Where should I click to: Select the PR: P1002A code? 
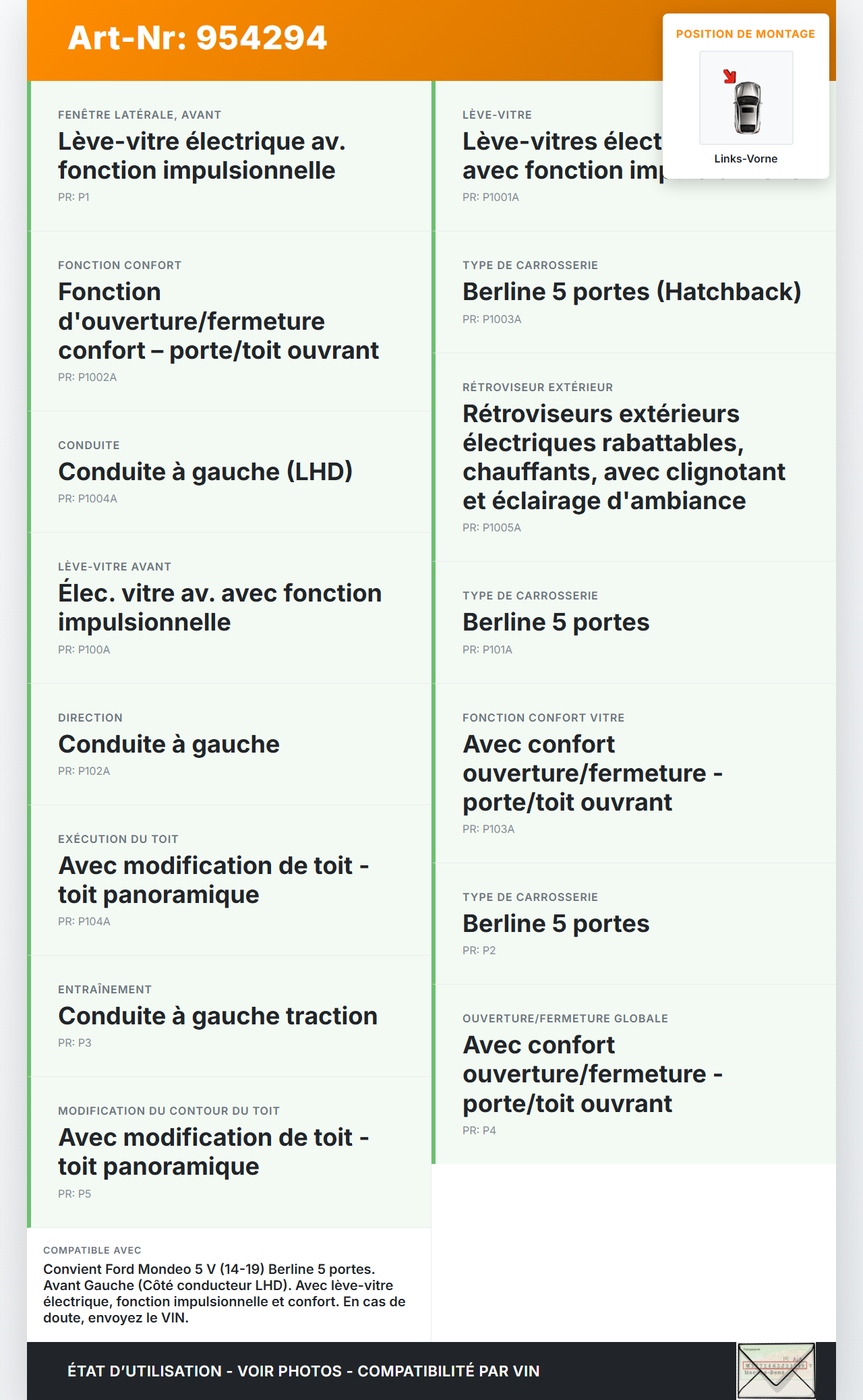coord(88,377)
